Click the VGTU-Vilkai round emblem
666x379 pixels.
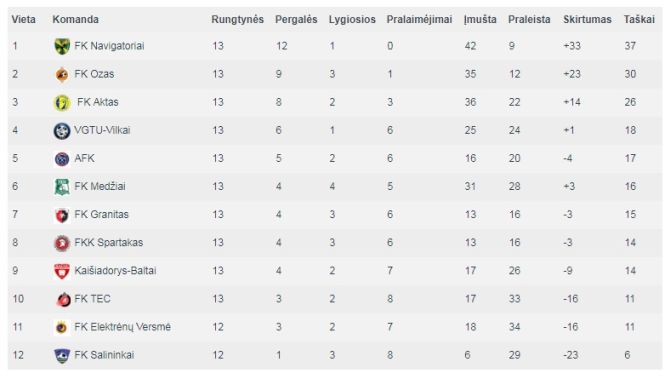point(62,131)
